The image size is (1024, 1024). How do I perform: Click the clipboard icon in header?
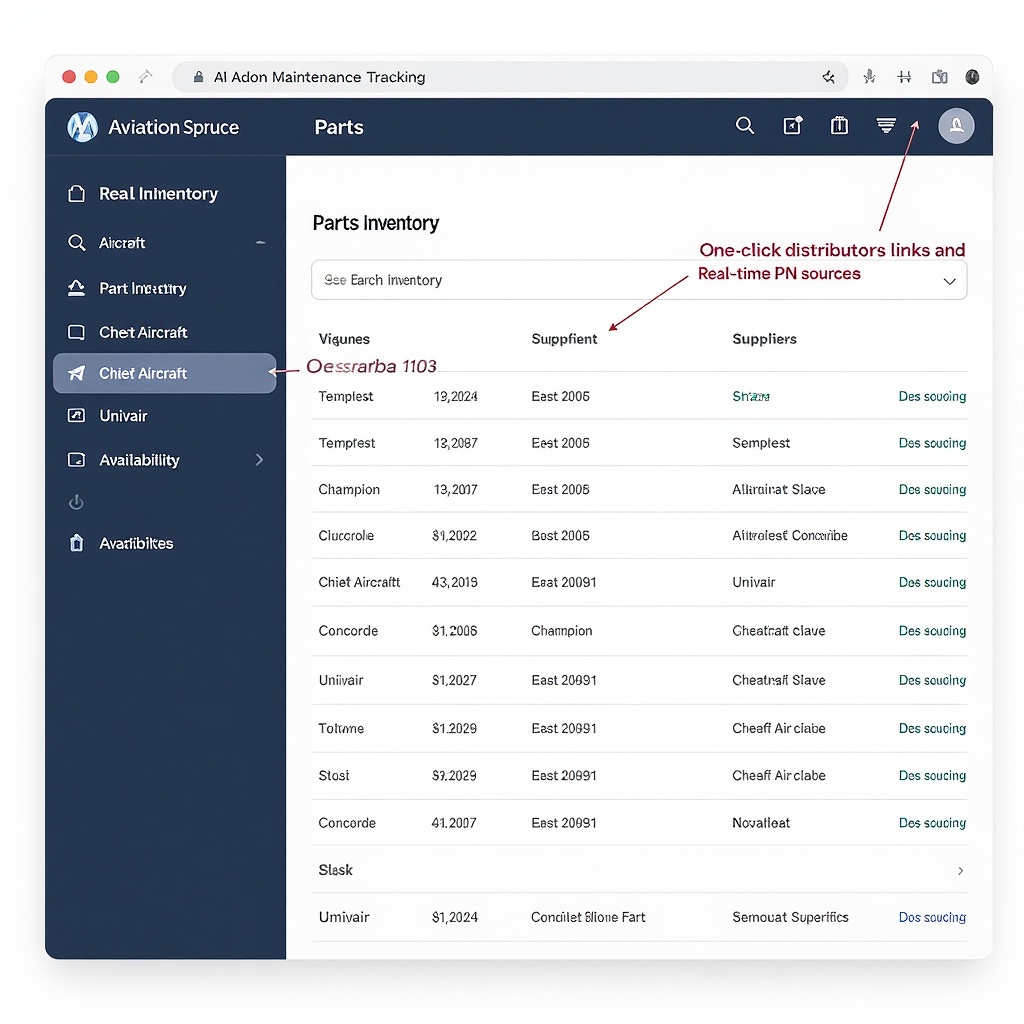pyautogui.click(x=839, y=125)
